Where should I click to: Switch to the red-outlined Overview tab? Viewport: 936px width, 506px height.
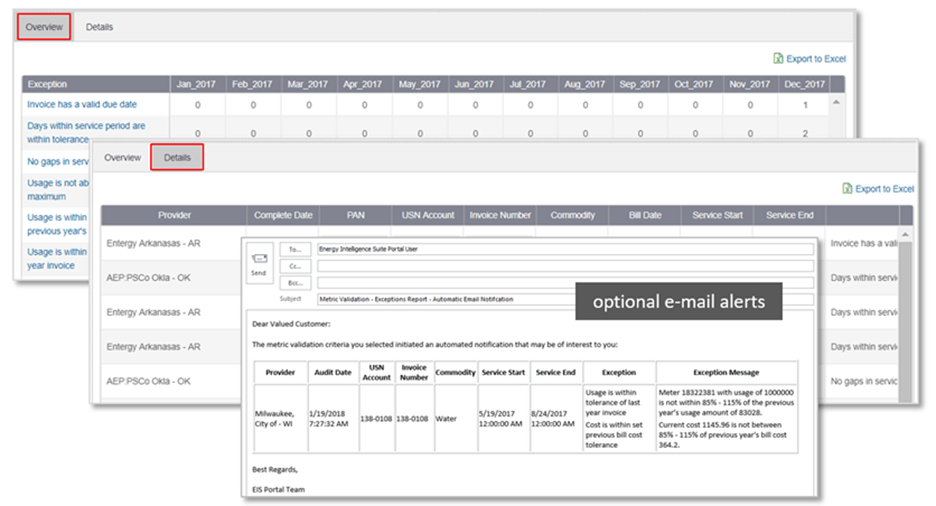point(44,27)
